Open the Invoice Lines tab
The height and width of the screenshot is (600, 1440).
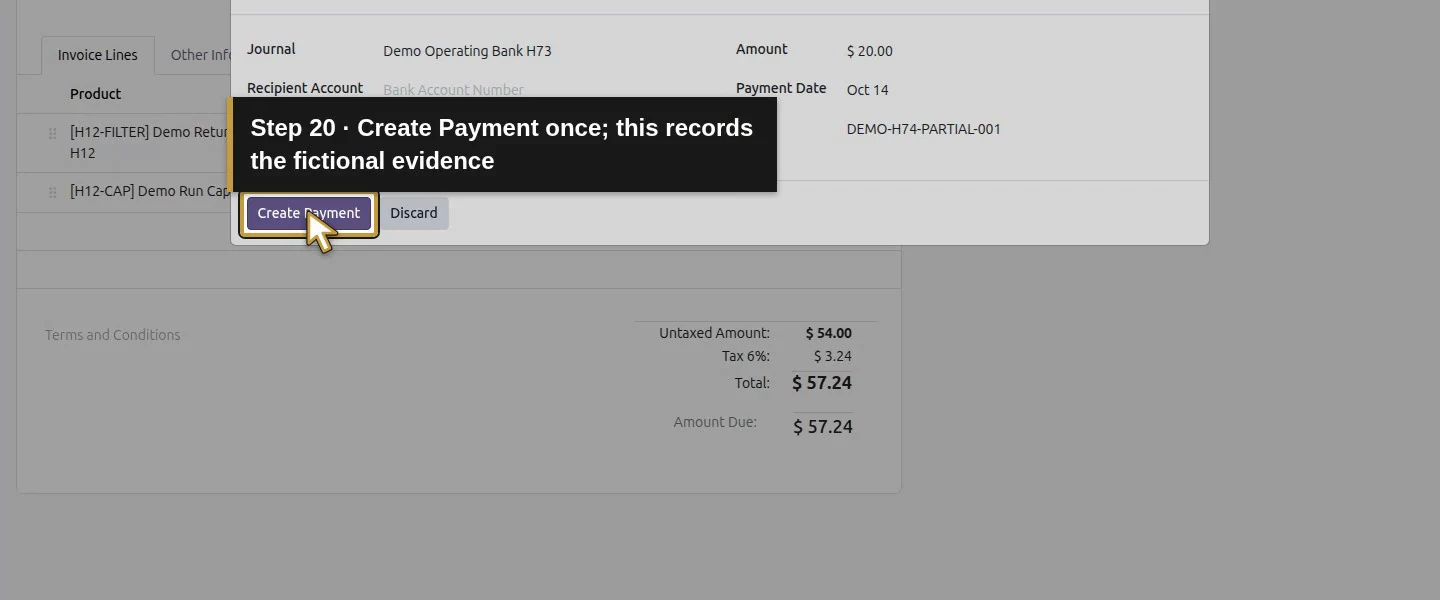[98, 55]
